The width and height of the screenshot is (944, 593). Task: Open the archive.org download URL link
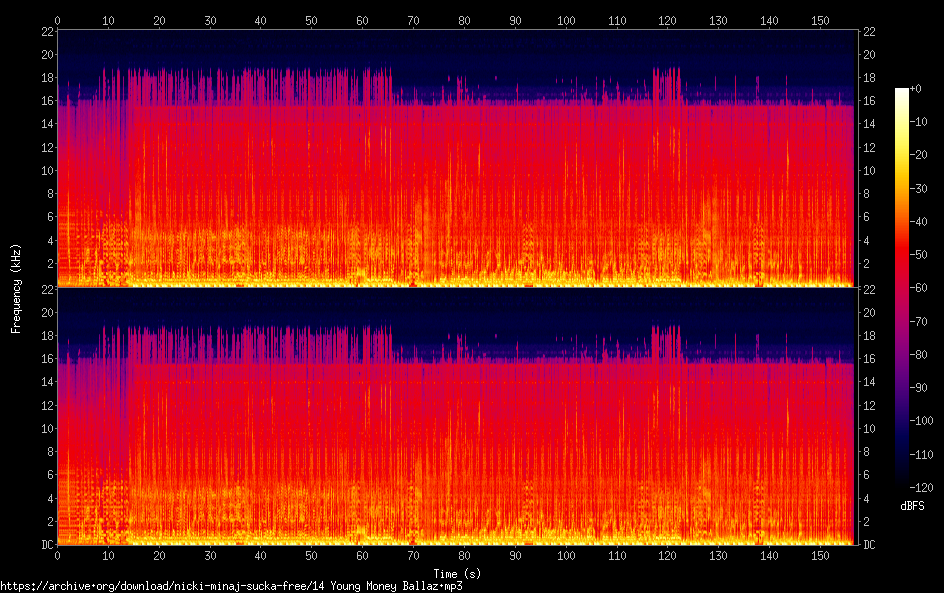(231, 586)
